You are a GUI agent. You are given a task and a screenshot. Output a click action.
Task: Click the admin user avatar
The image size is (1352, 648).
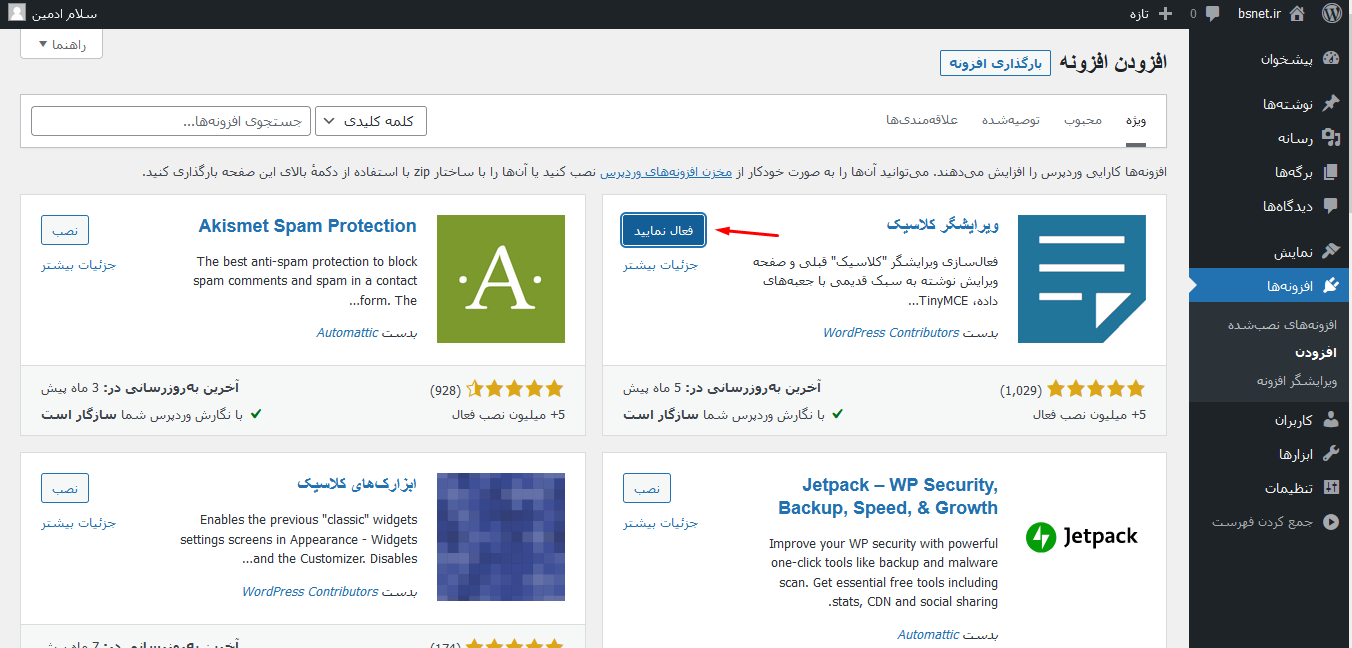point(17,14)
